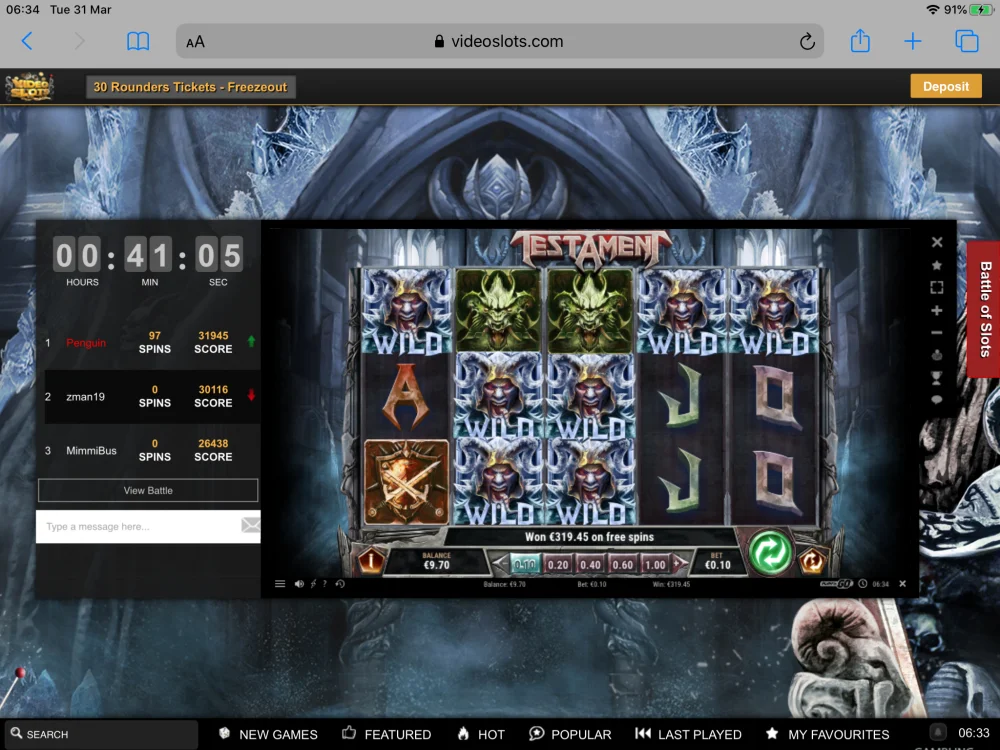Open game help question mark

pyautogui.click(x=325, y=584)
